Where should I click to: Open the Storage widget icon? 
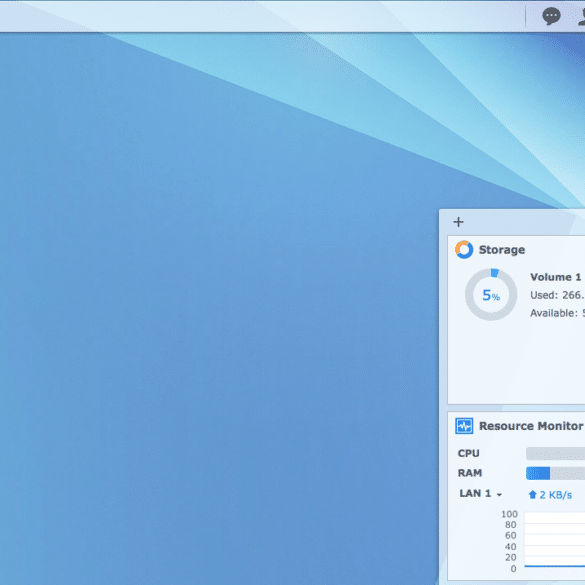(x=464, y=249)
